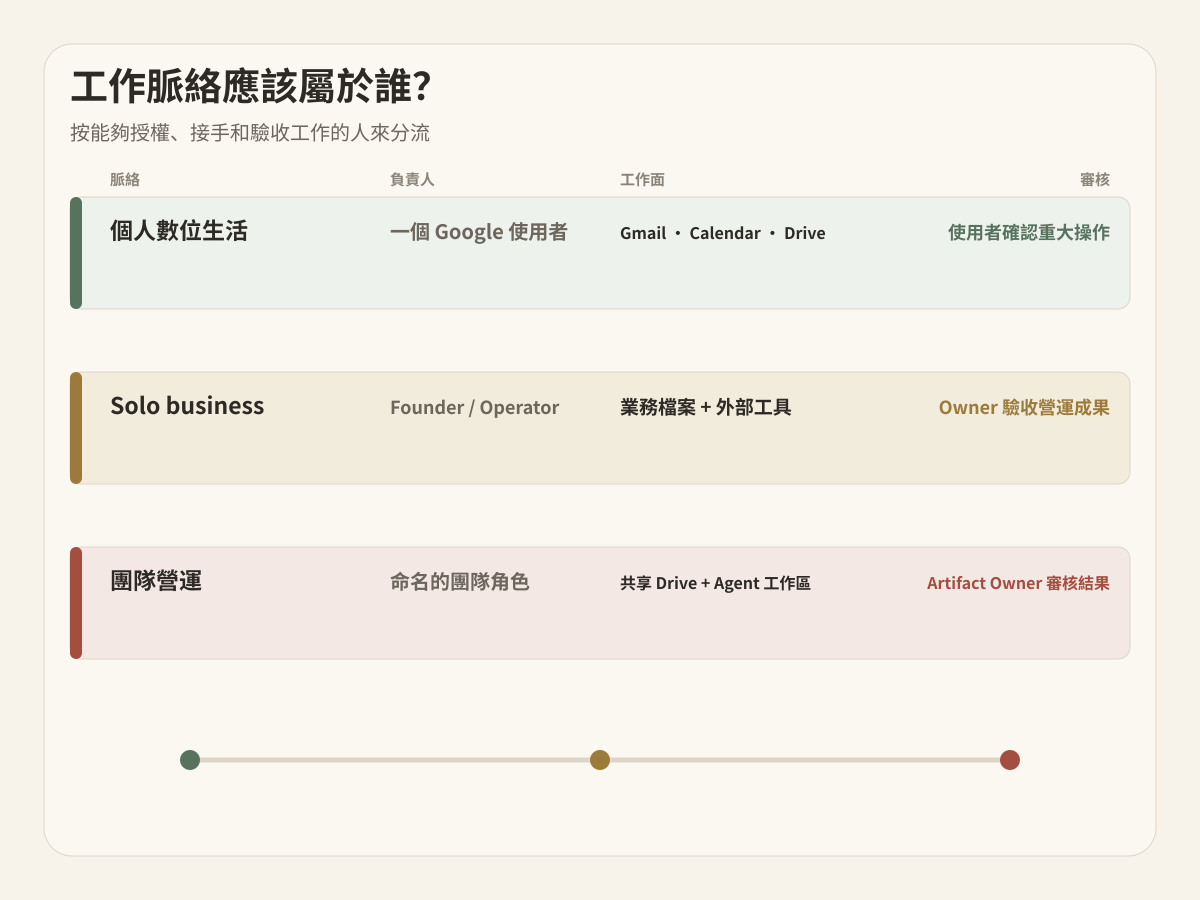Select the Solo business row title
The image size is (1200, 900).
tap(187, 406)
